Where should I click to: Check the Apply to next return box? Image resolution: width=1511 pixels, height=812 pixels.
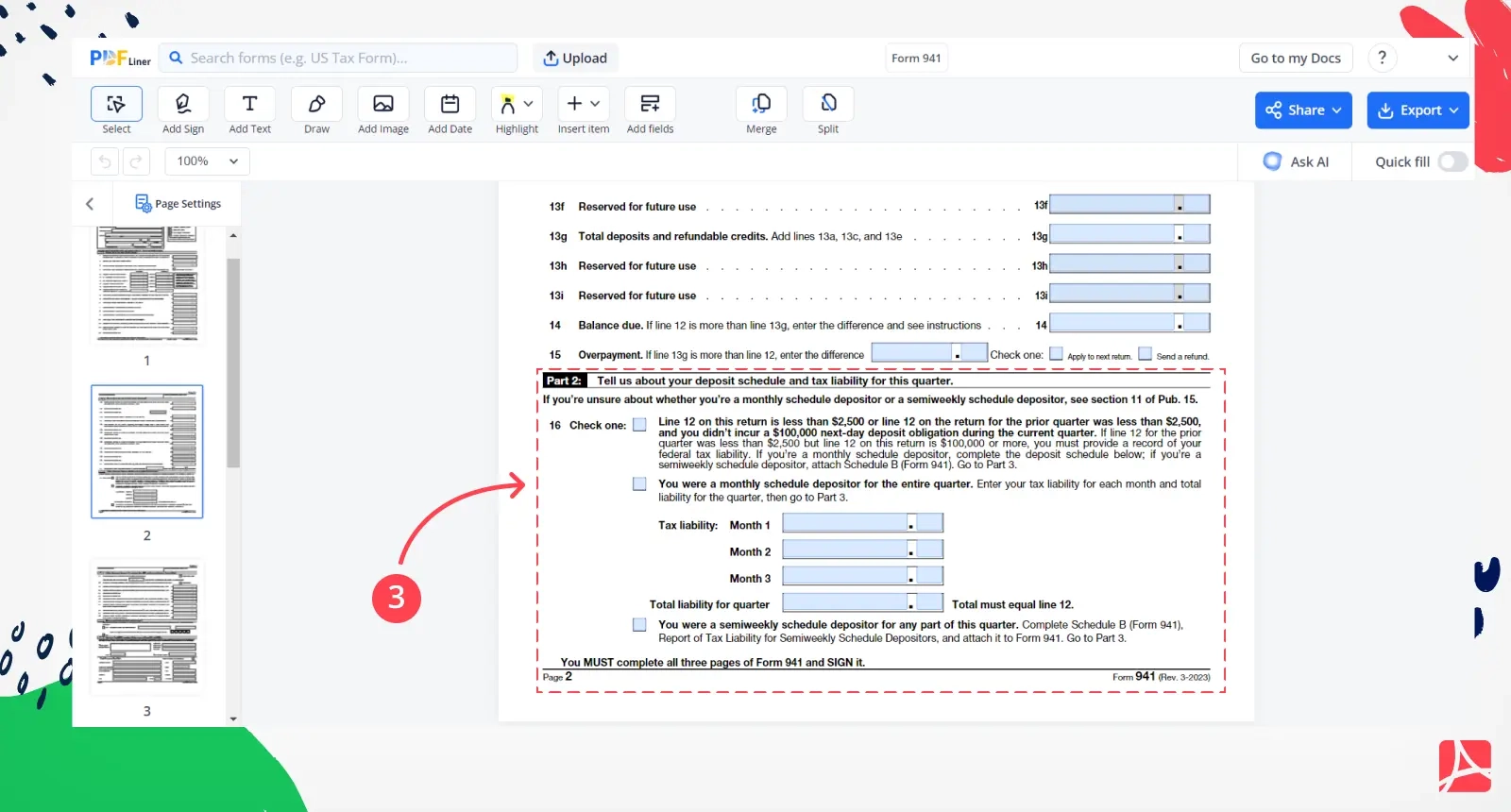[x=1057, y=354]
